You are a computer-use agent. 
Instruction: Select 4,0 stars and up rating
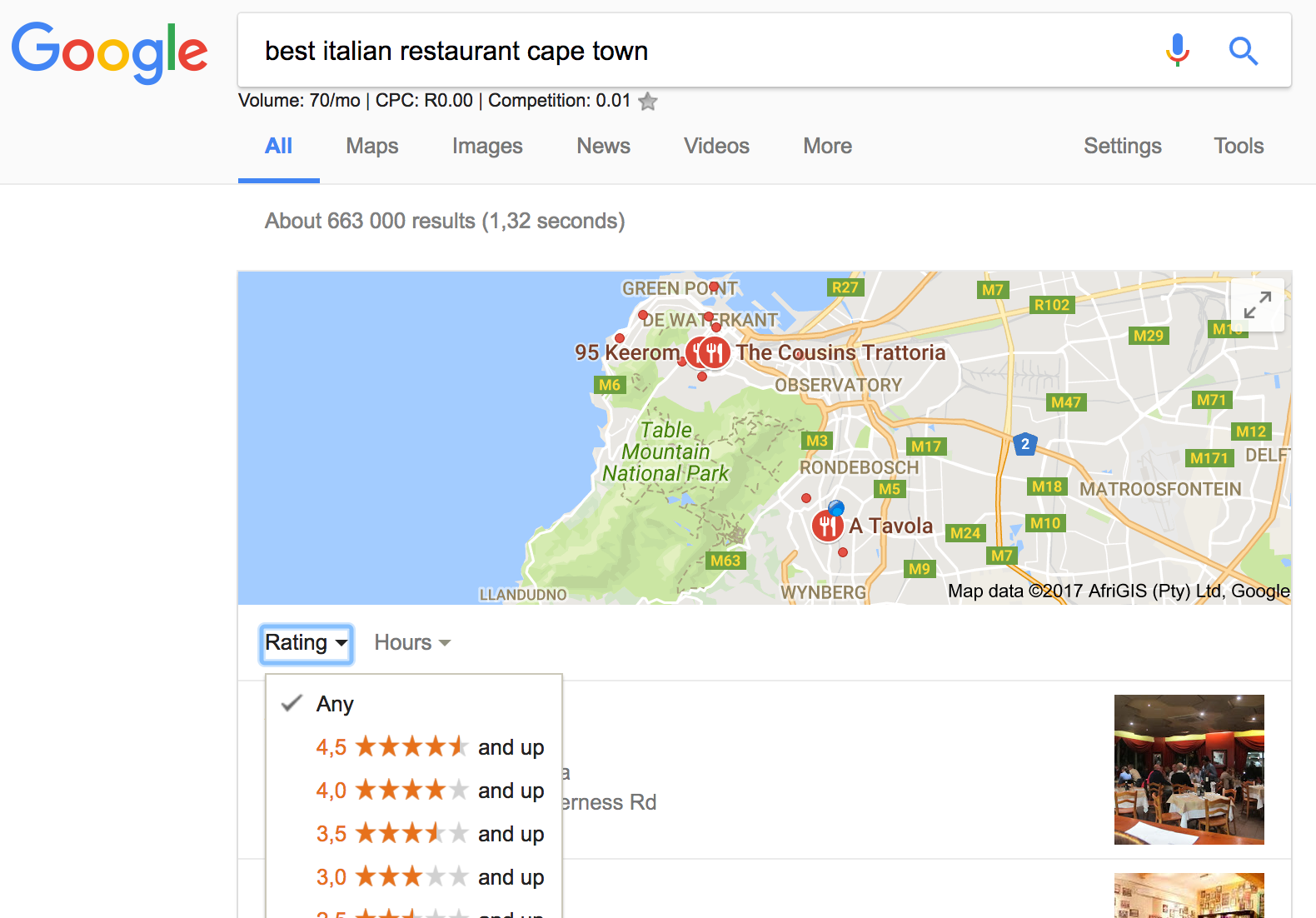pyautogui.click(x=429, y=791)
